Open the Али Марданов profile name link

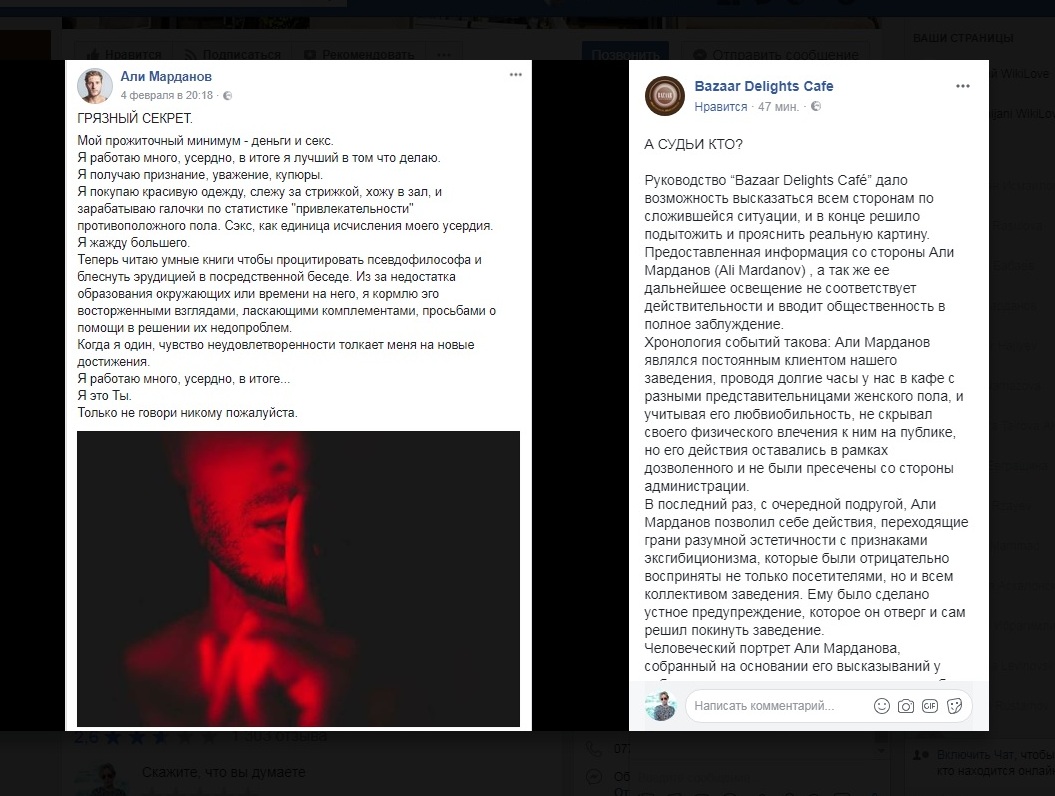[x=166, y=77]
